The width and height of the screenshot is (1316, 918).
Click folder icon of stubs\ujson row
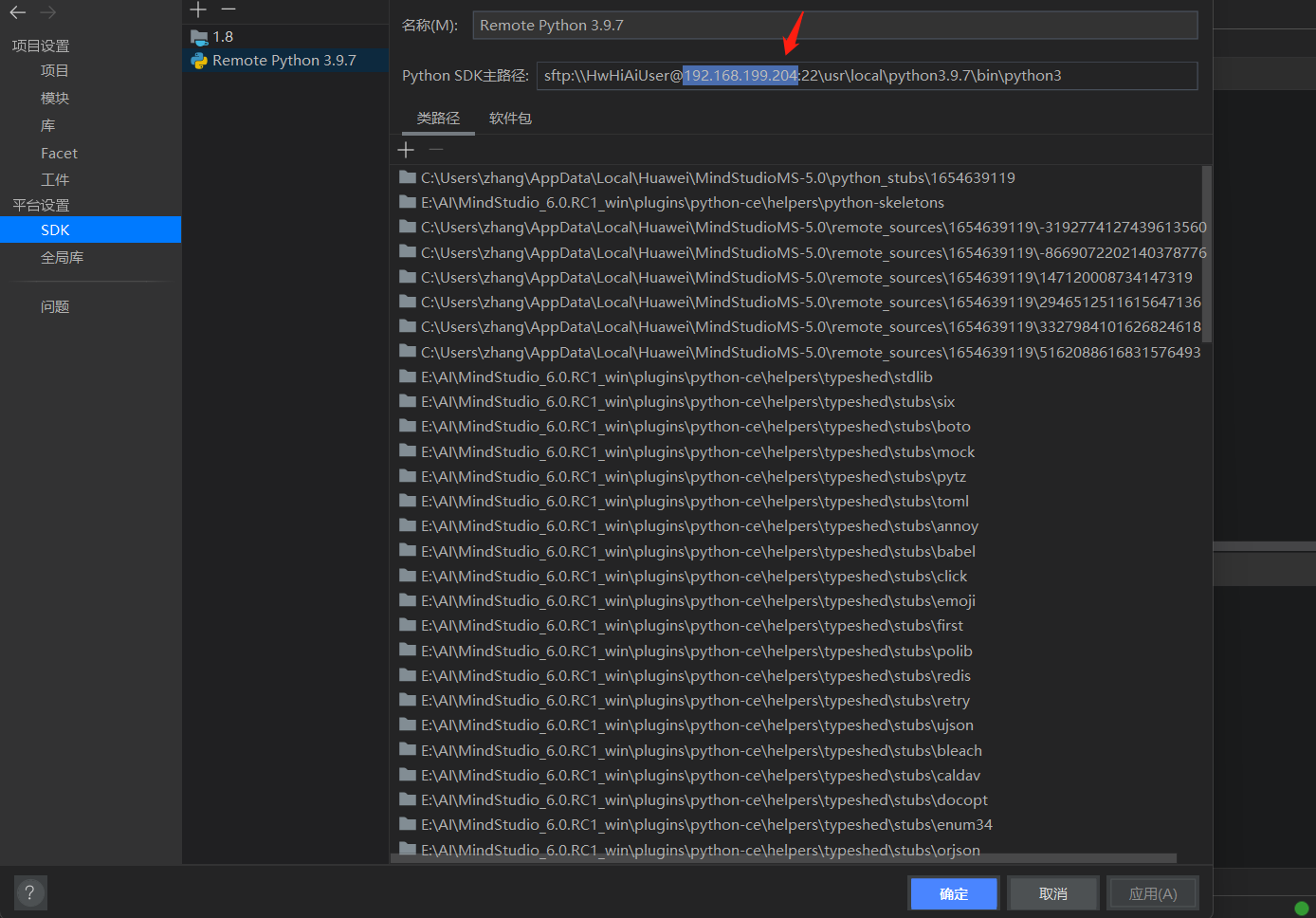[409, 725]
